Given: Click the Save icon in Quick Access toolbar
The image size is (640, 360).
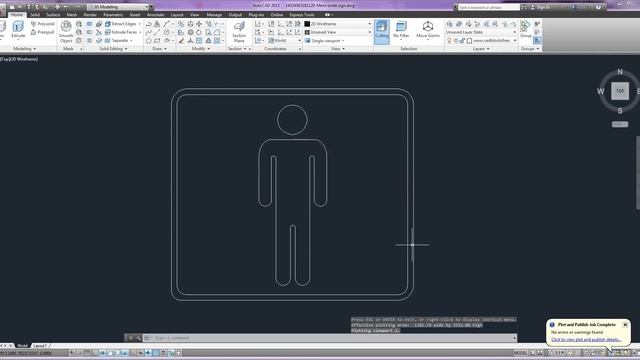Looking at the screenshot, I should pyautogui.click(x=29, y=7).
